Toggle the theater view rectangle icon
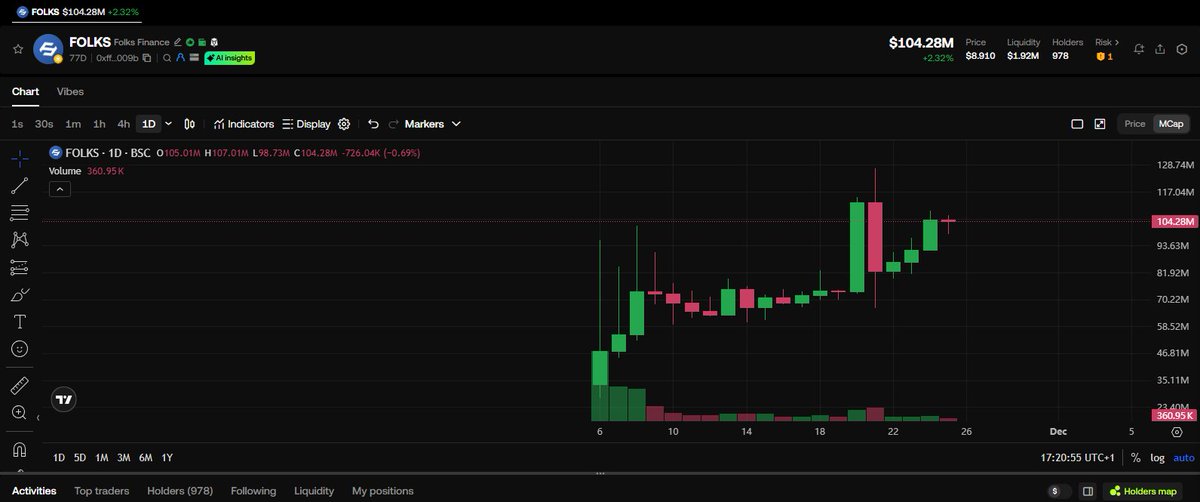 tap(1078, 124)
